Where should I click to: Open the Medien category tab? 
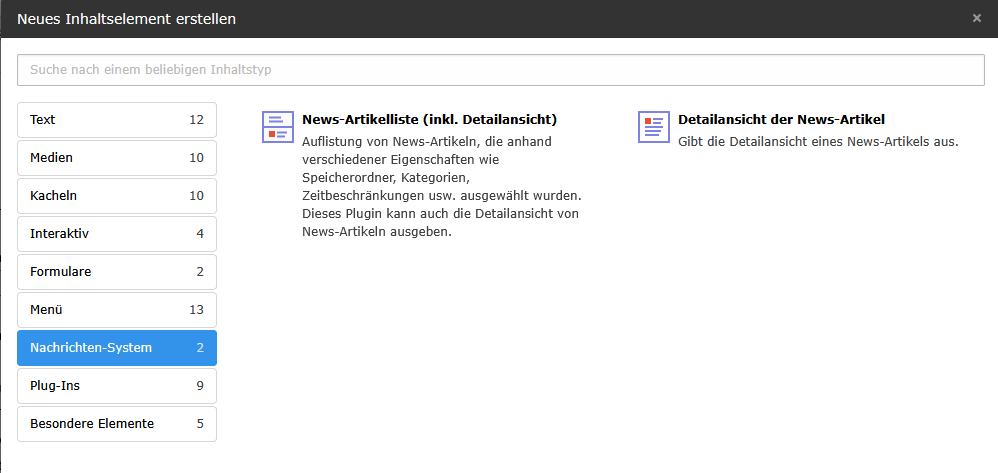click(116, 158)
